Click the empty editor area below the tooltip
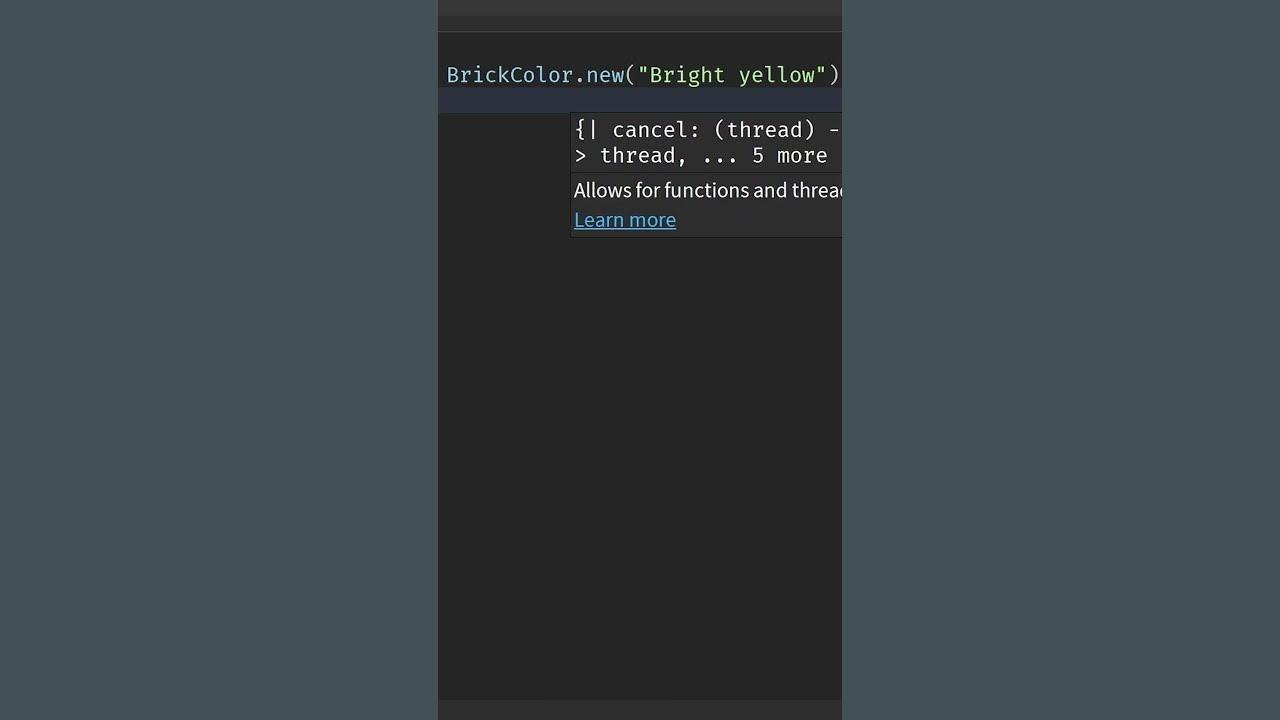The height and width of the screenshot is (720, 1280). (640, 450)
